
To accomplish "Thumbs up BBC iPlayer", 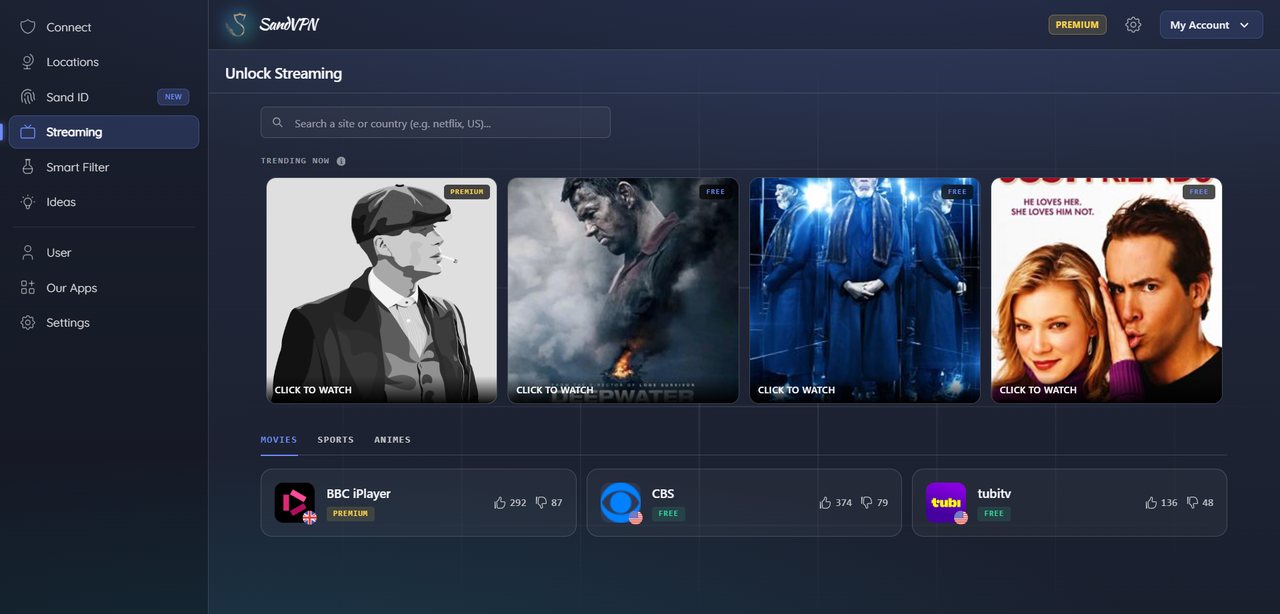I will (x=500, y=503).
